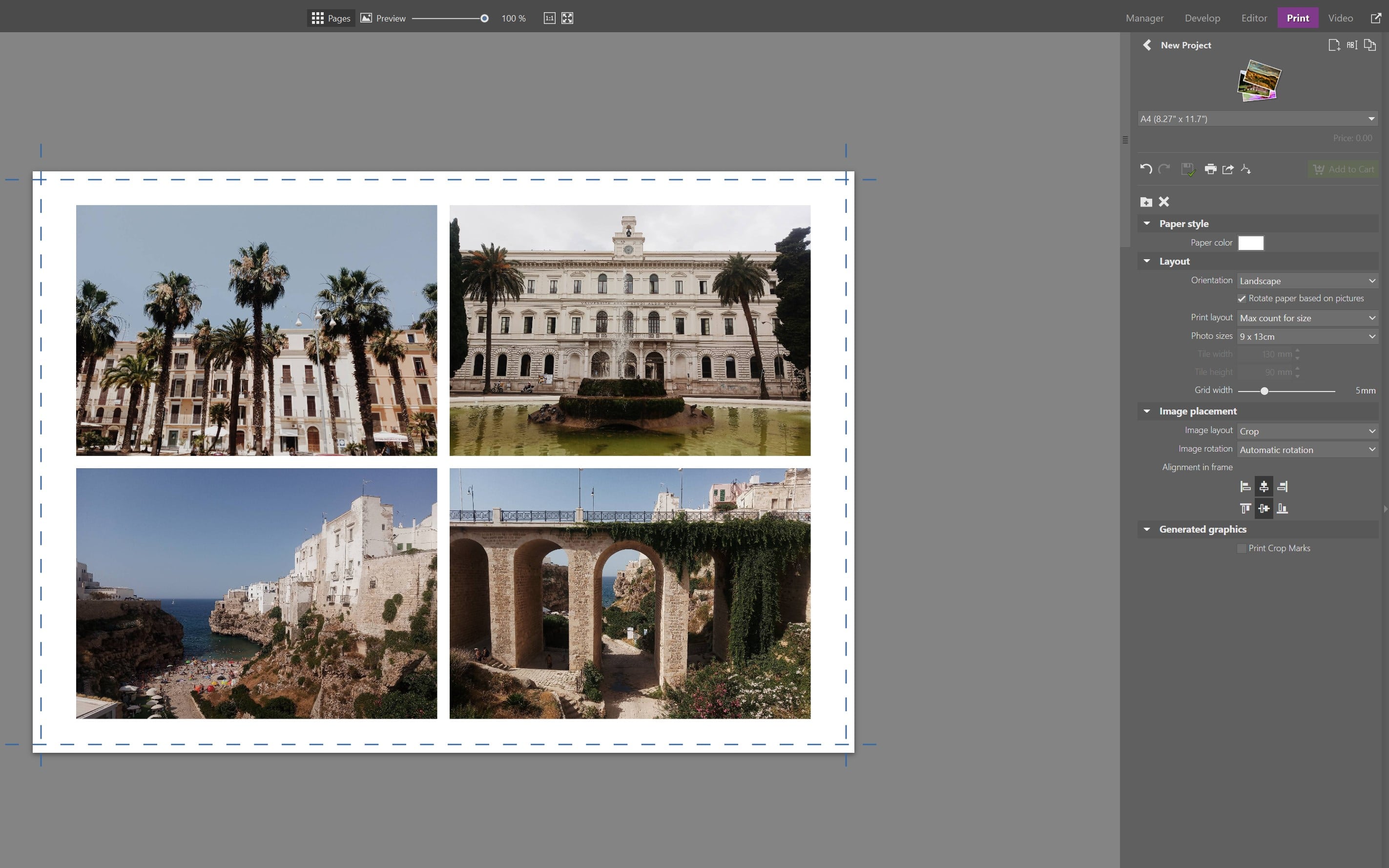This screenshot has height=868, width=1389.
Task: Add a new page to the project
Action: tap(1334, 45)
